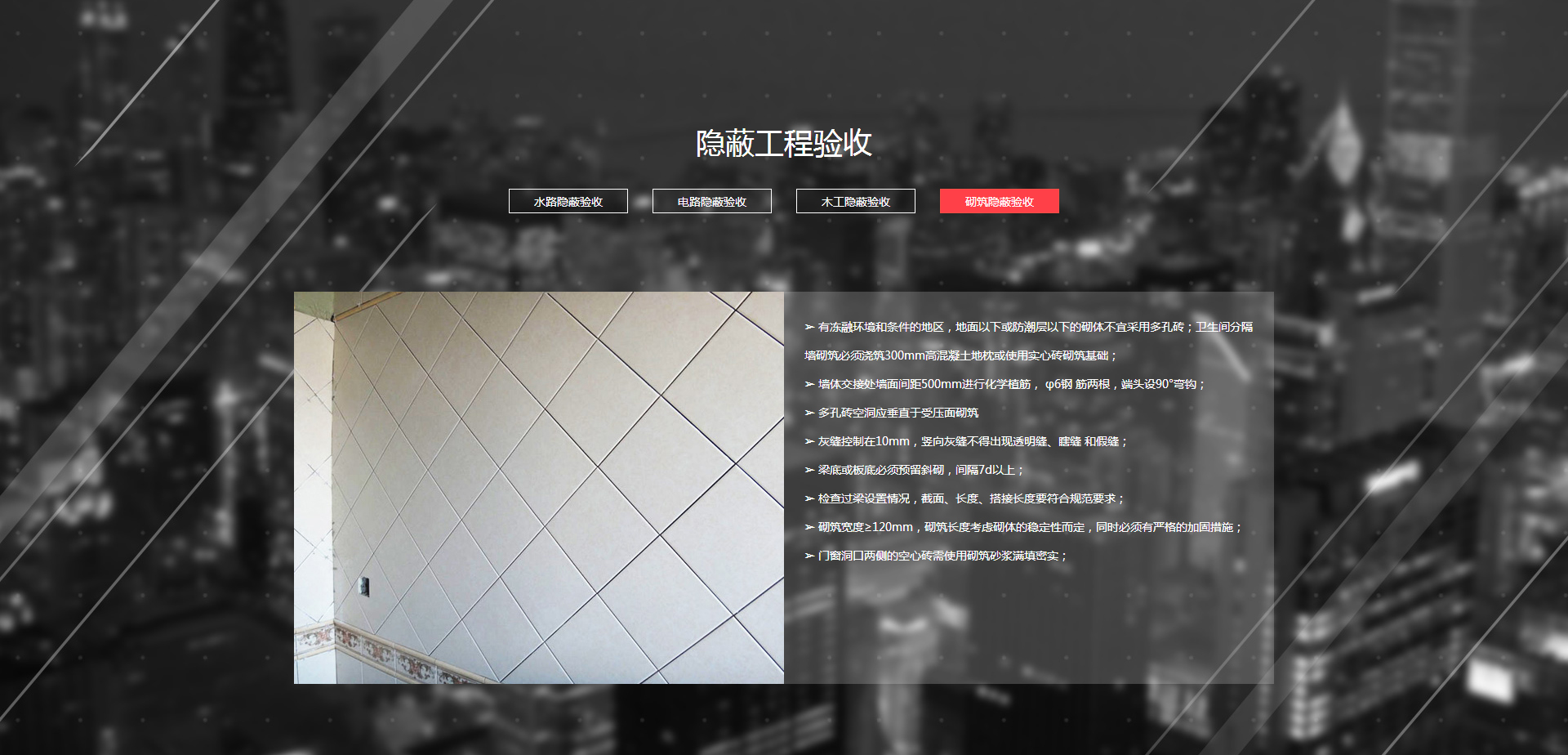This screenshot has width=1568, height=755.
Task: Click the text 竖向灰缝不得出现透明缝
Action: coord(984,441)
